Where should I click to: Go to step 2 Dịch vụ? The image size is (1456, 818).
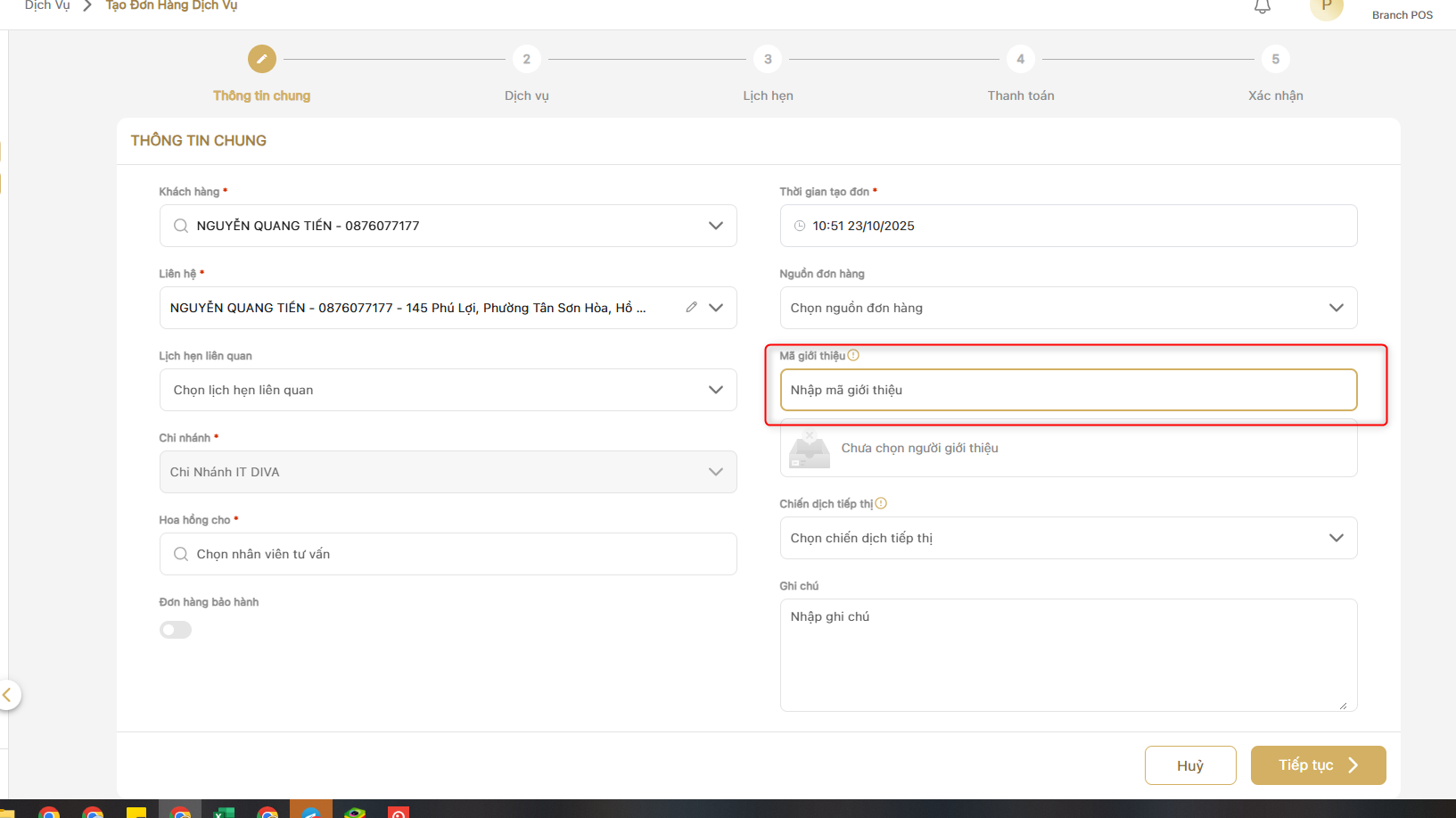click(526, 60)
